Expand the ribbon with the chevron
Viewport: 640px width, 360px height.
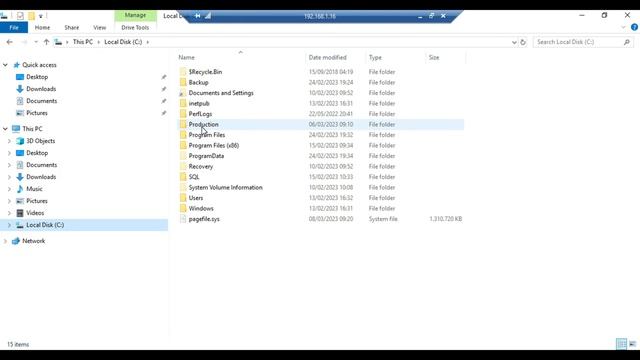tap(623, 27)
